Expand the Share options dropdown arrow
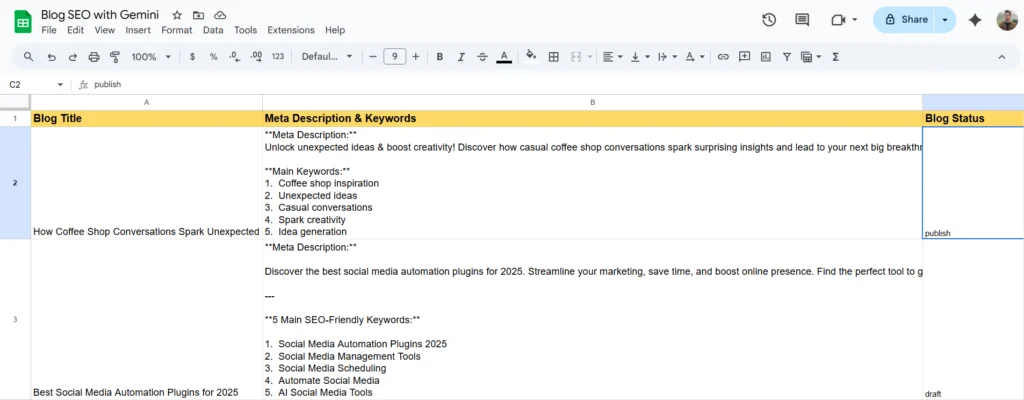1024x400 pixels. (946, 19)
